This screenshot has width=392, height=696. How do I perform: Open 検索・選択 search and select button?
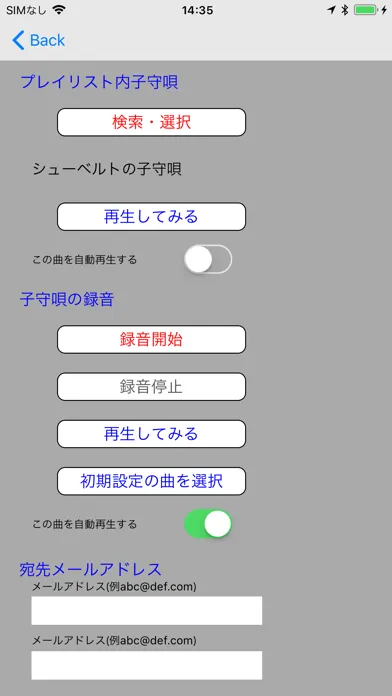[x=151, y=122]
